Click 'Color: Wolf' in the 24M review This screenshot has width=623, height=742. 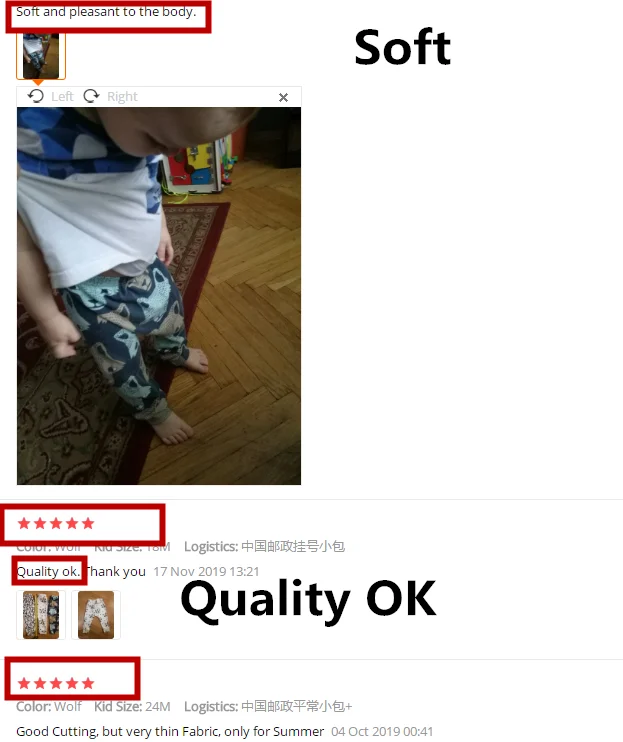49,707
